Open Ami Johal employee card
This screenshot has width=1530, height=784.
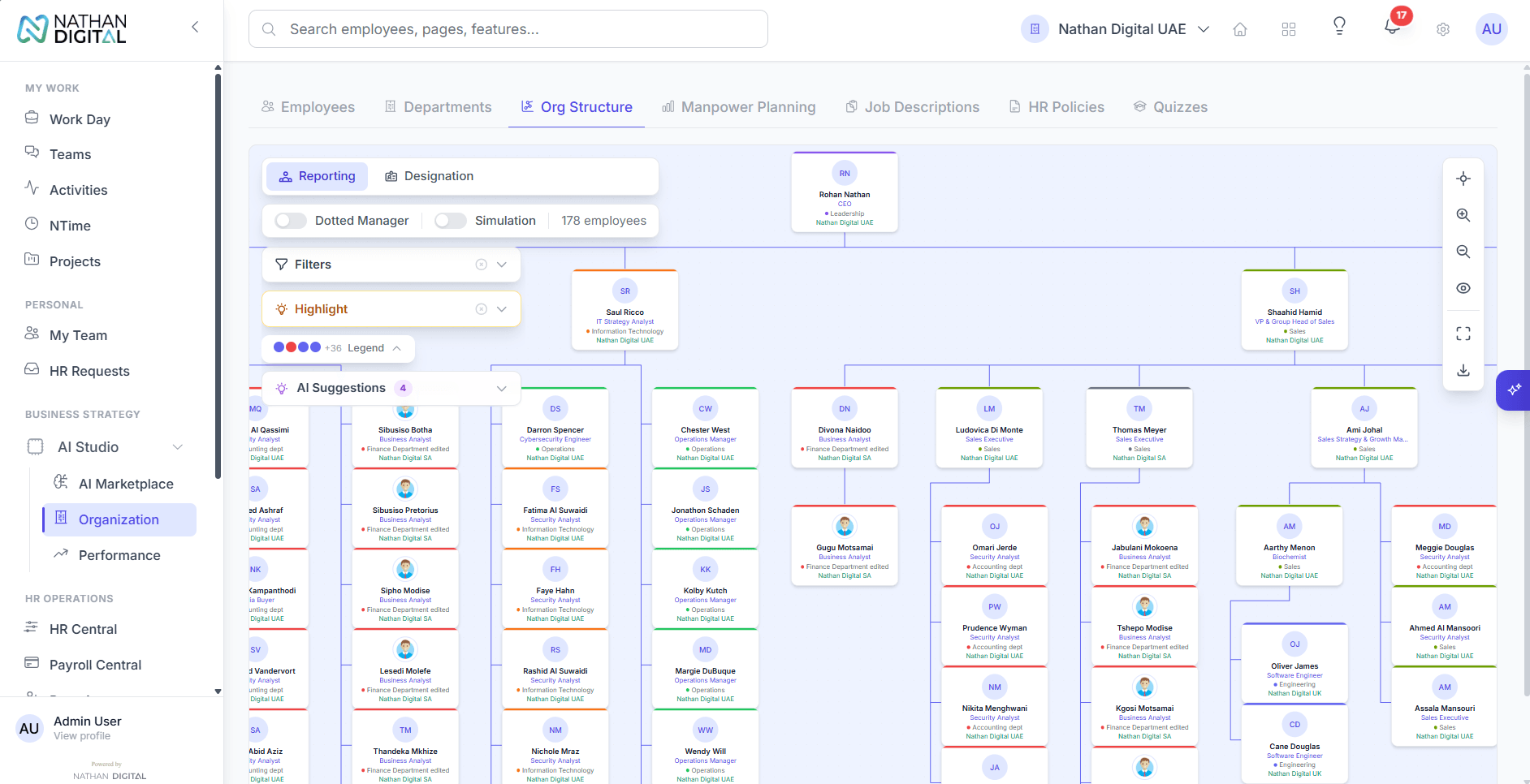pos(1364,428)
